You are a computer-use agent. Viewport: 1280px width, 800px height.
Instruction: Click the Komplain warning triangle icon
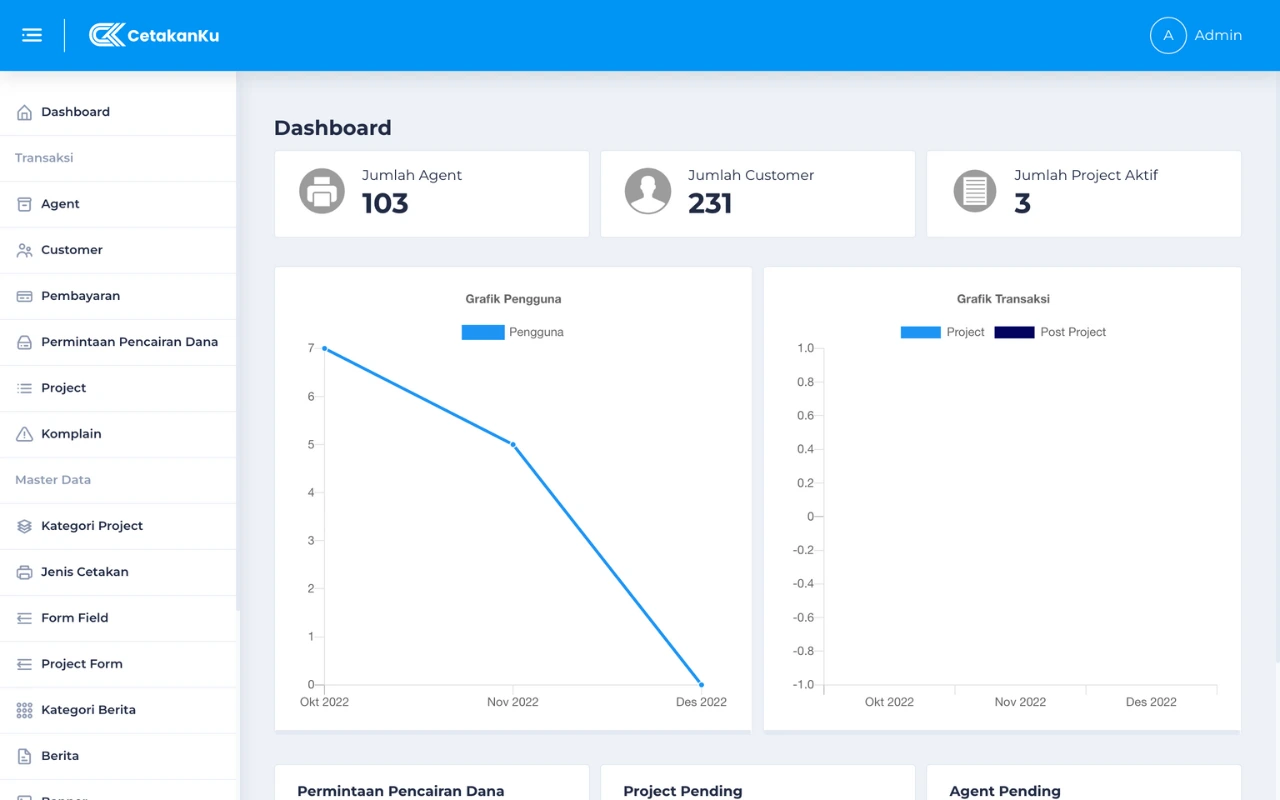point(24,434)
